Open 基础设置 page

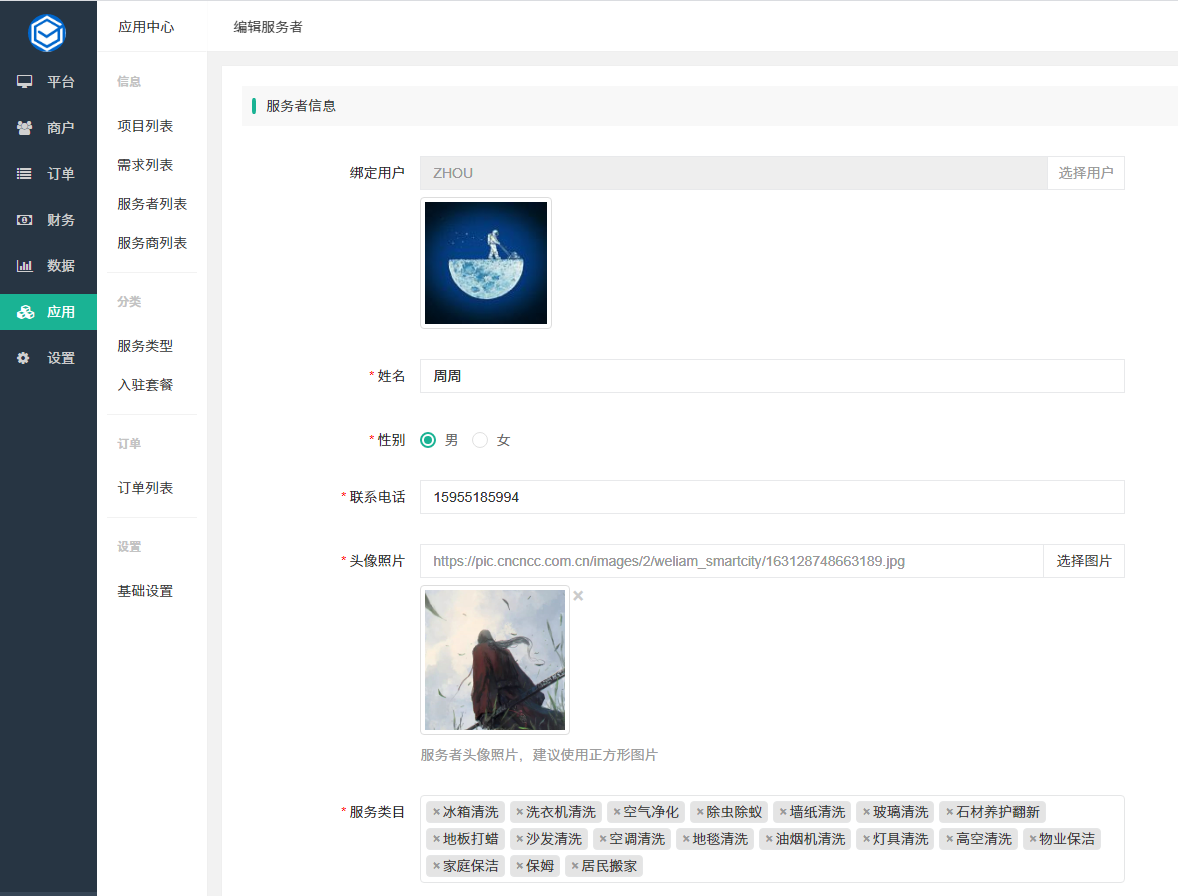pos(145,591)
